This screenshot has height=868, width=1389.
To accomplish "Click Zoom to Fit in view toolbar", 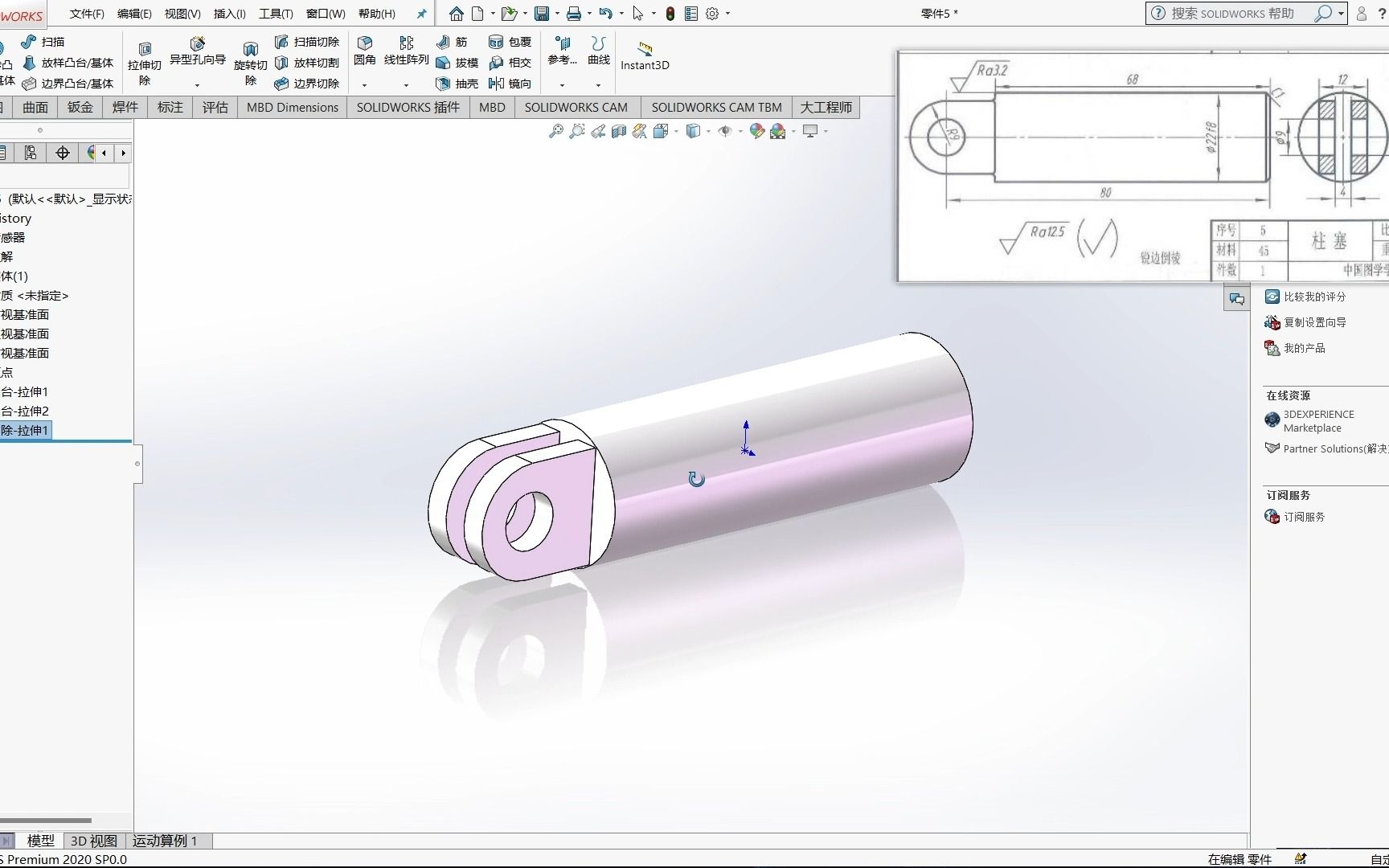I will coord(555,131).
